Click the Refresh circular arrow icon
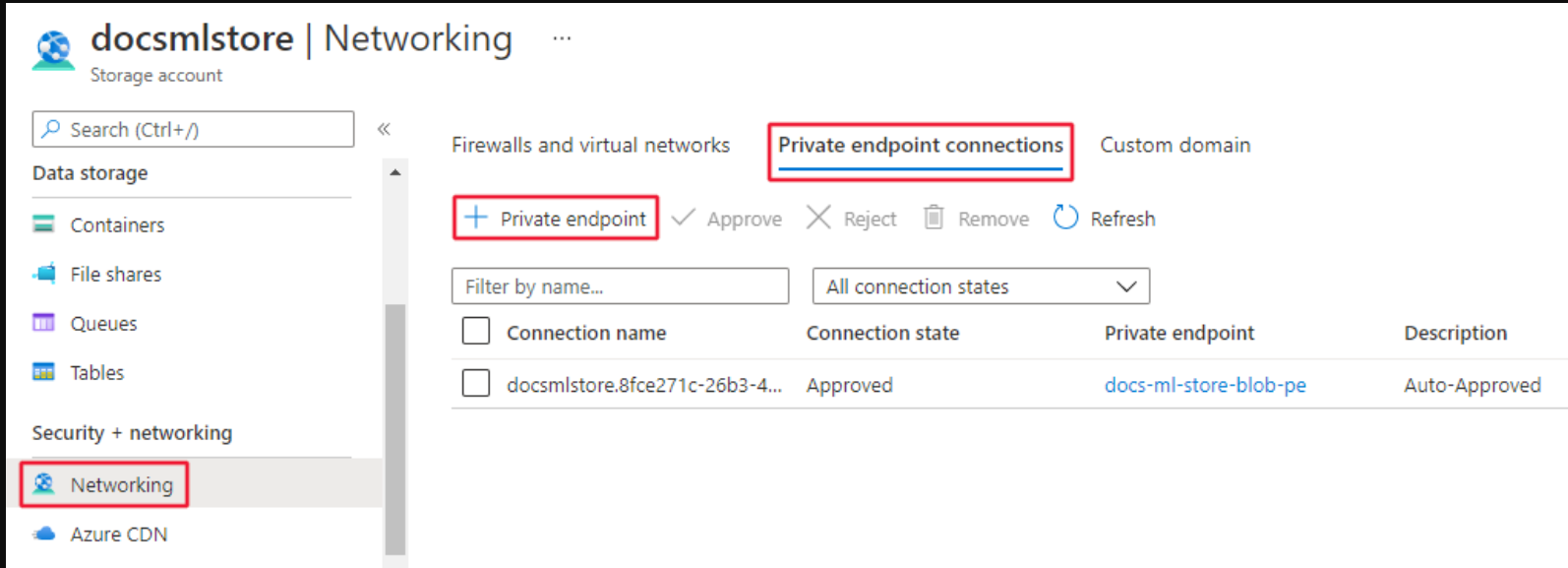This screenshot has width=1568, height=568. point(1065,218)
